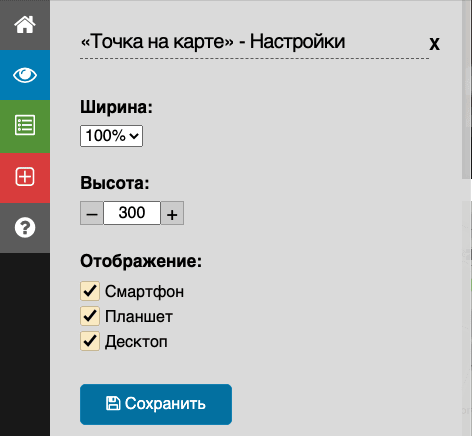This screenshot has width=472, height=436.
Task: Click the Сохранить button text
Action: click(165, 404)
